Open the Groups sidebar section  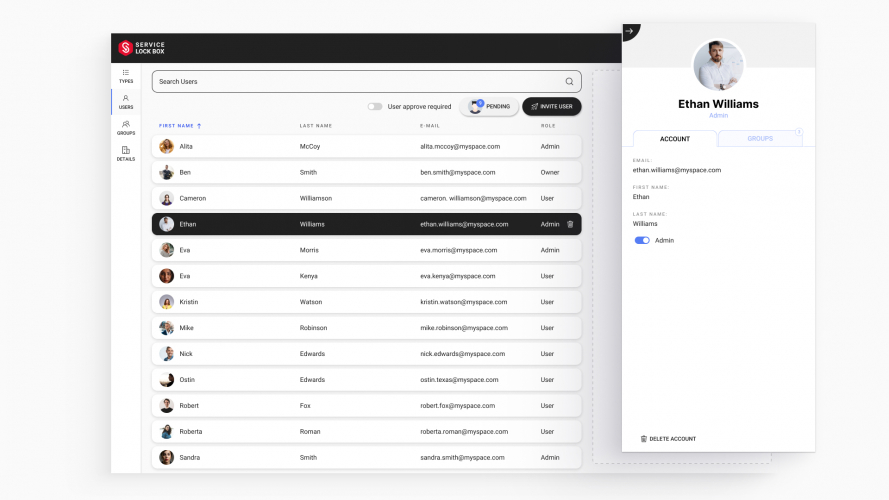(x=125, y=127)
